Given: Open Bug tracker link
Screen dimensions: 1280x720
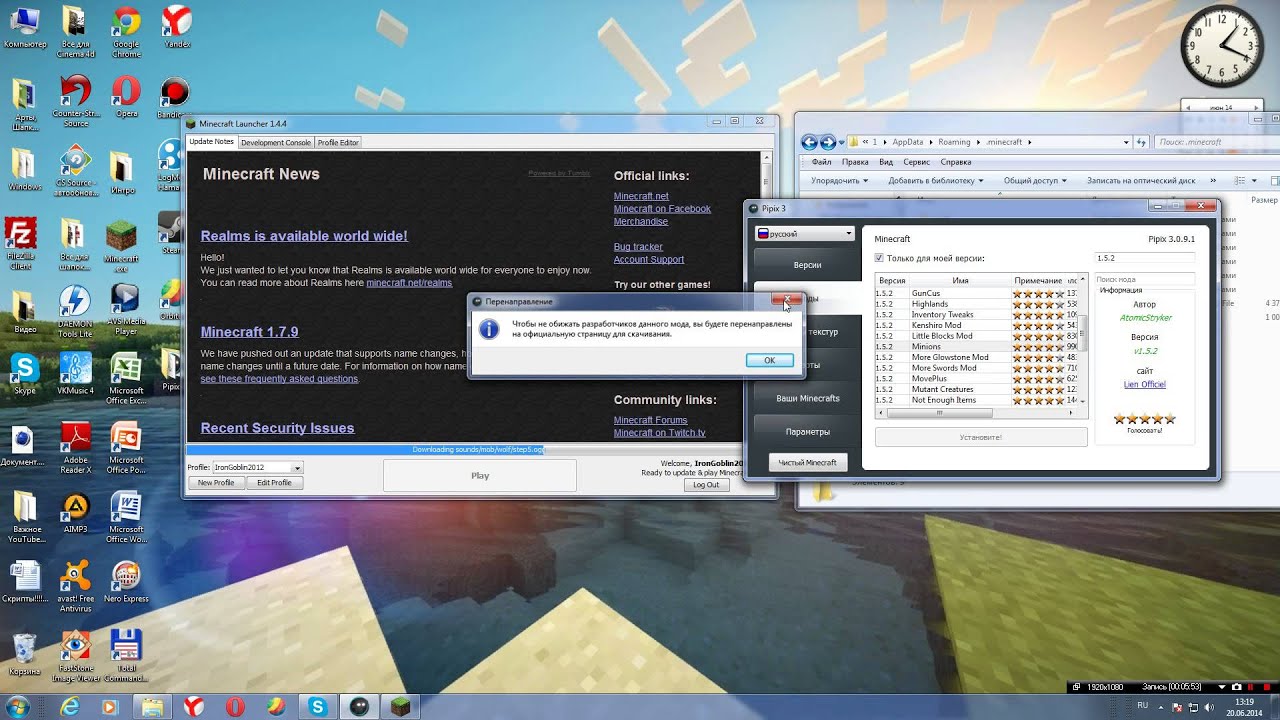Looking at the screenshot, I should click(x=638, y=247).
